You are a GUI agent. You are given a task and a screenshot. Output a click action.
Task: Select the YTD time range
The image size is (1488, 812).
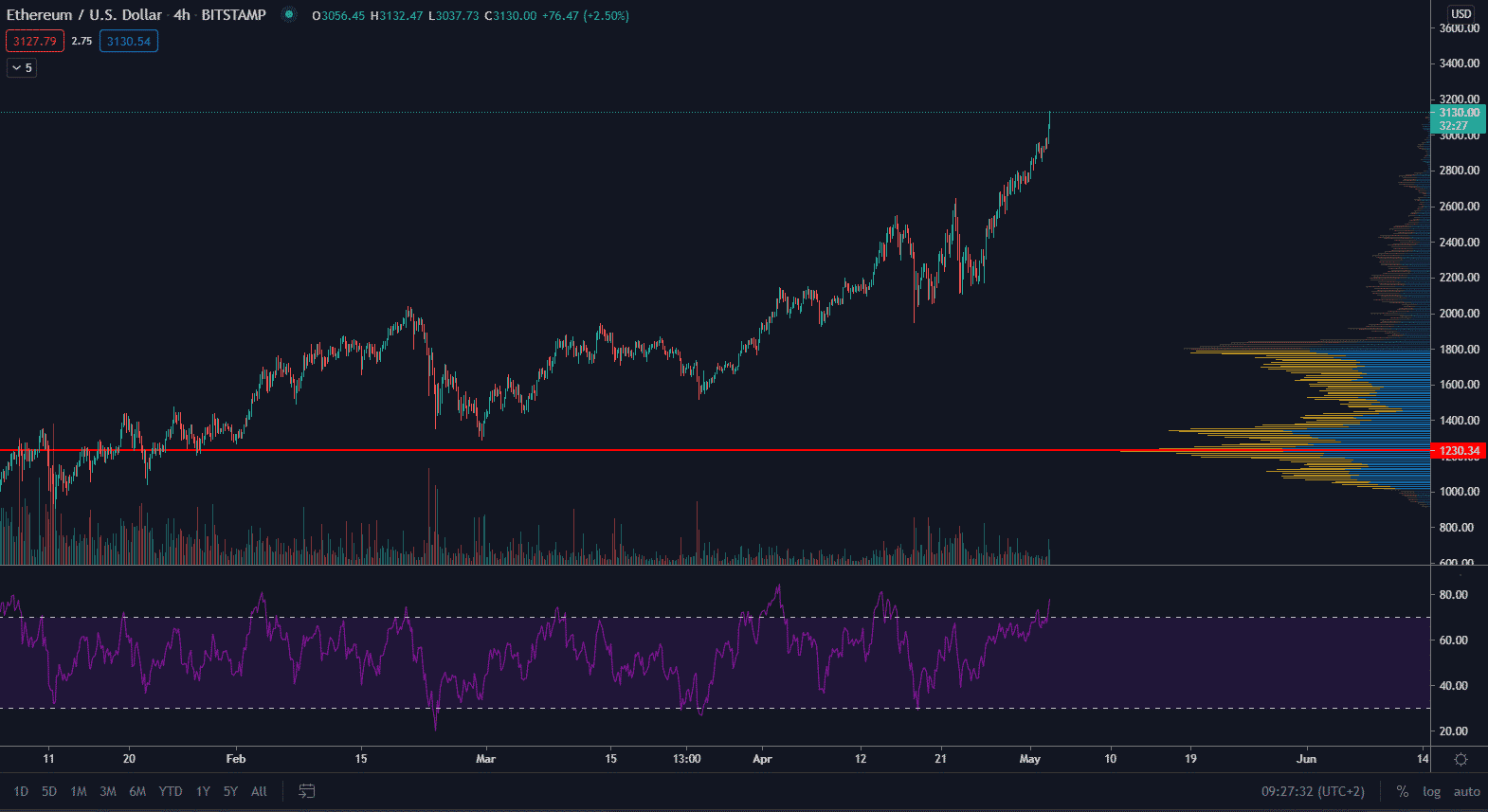click(171, 791)
